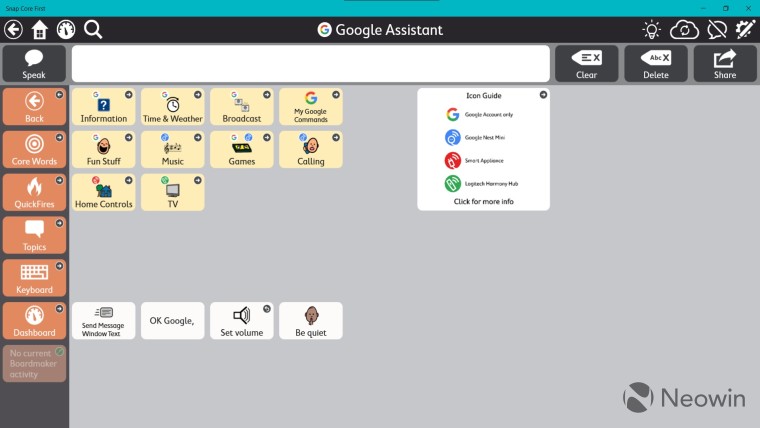Open the Fun Stuff folder
This screenshot has width=760, height=428.
104,149
